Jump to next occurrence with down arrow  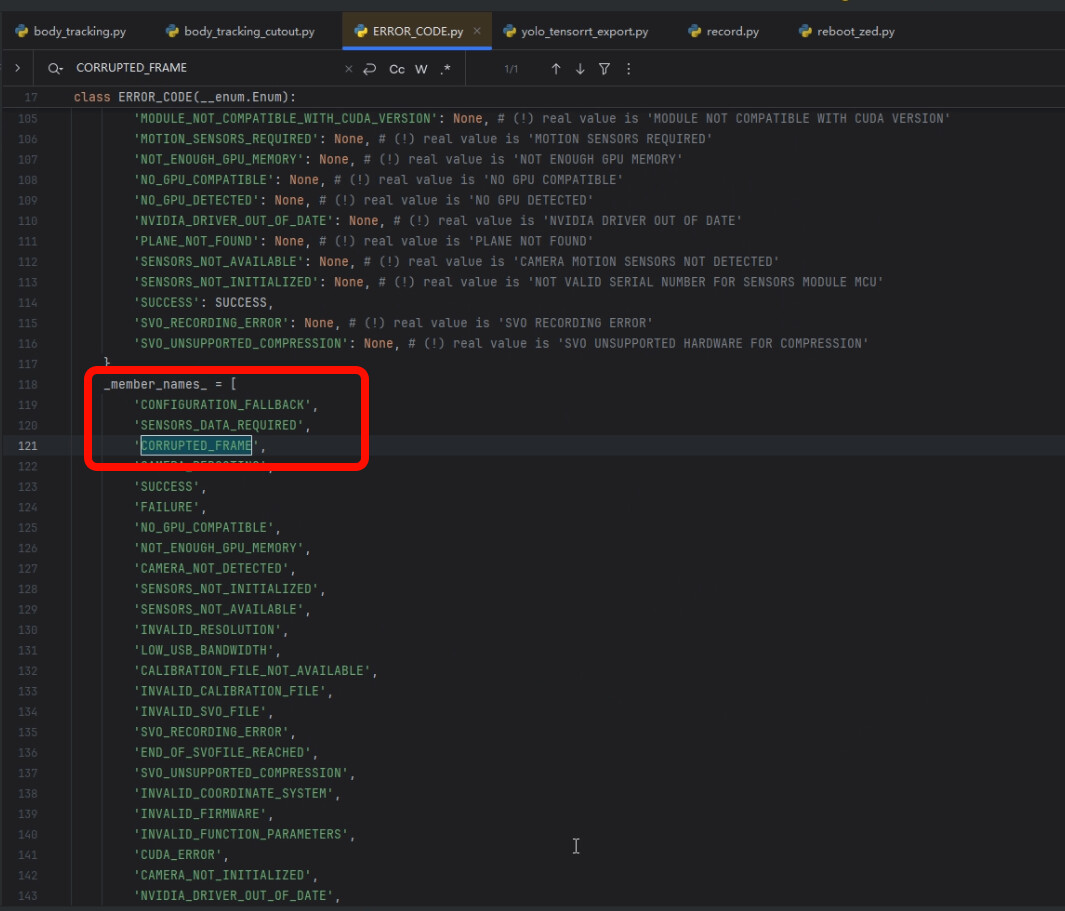coord(580,69)
